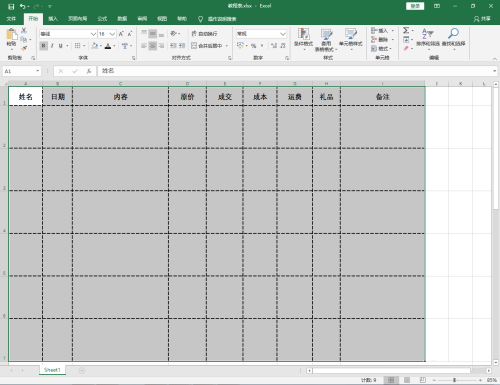Click the Find and Select magnifier icon
The image size is (500, 385).
[453, 33]
